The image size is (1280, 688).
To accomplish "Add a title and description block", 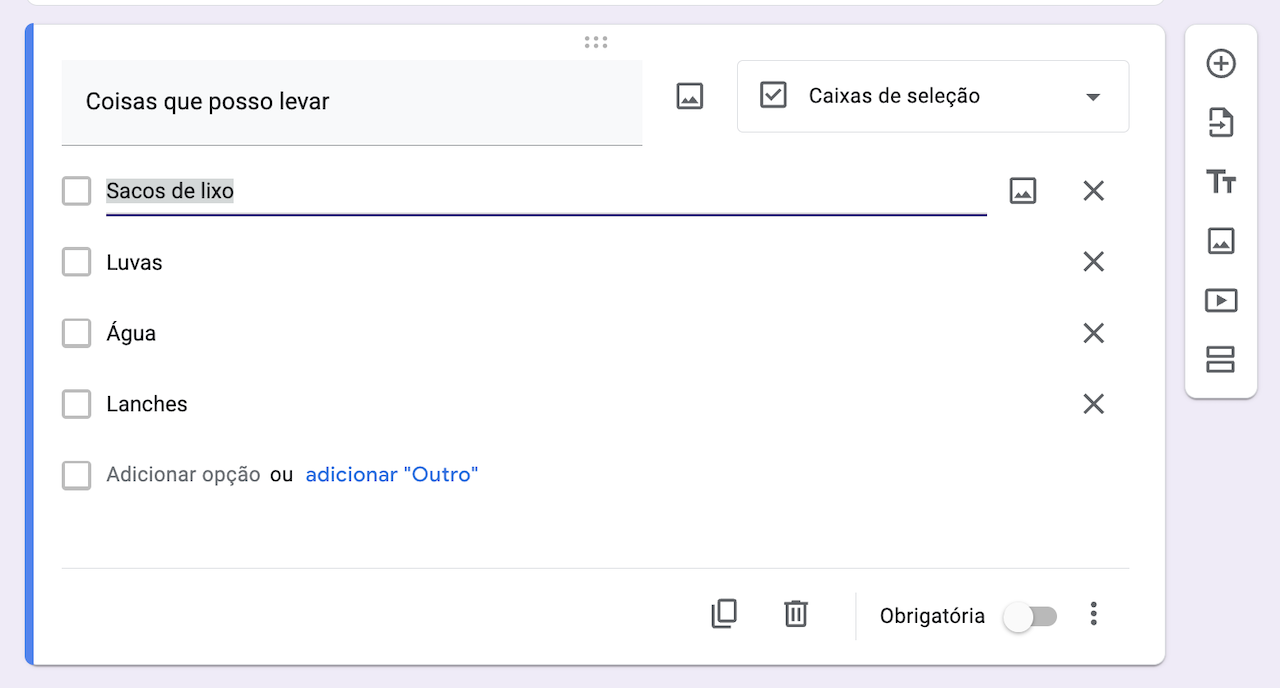I will coord(1221,182).
